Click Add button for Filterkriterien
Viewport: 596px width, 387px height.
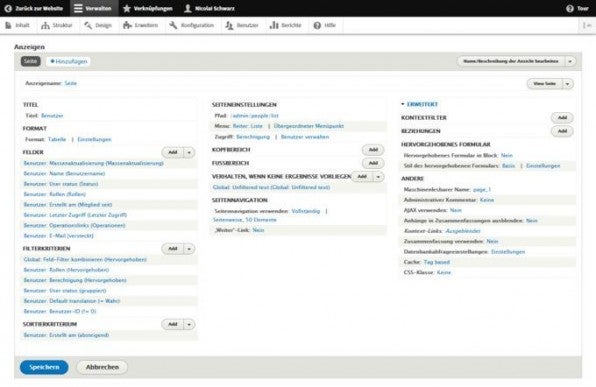[173, 249]
